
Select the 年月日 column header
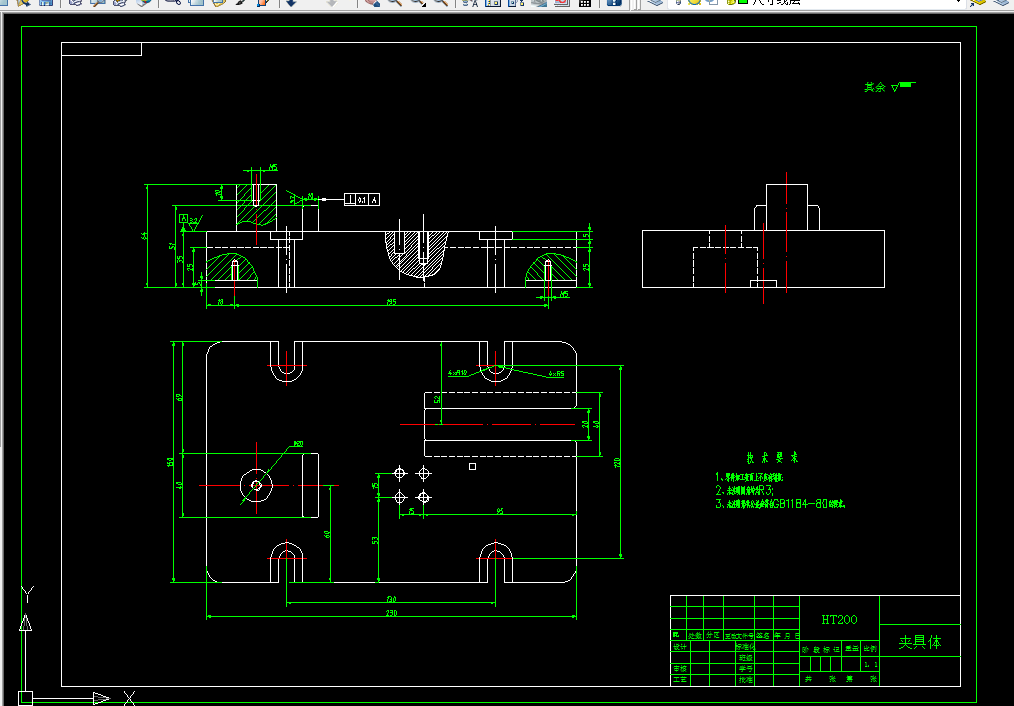786,636
